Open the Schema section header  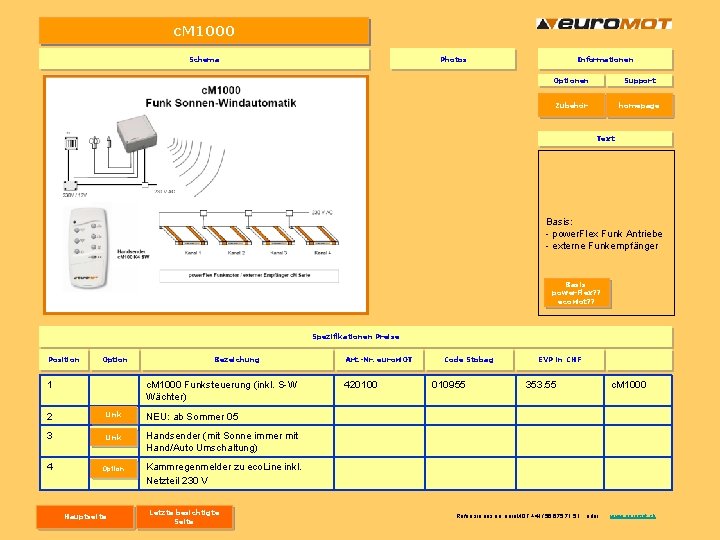click(x=204, y=59)
